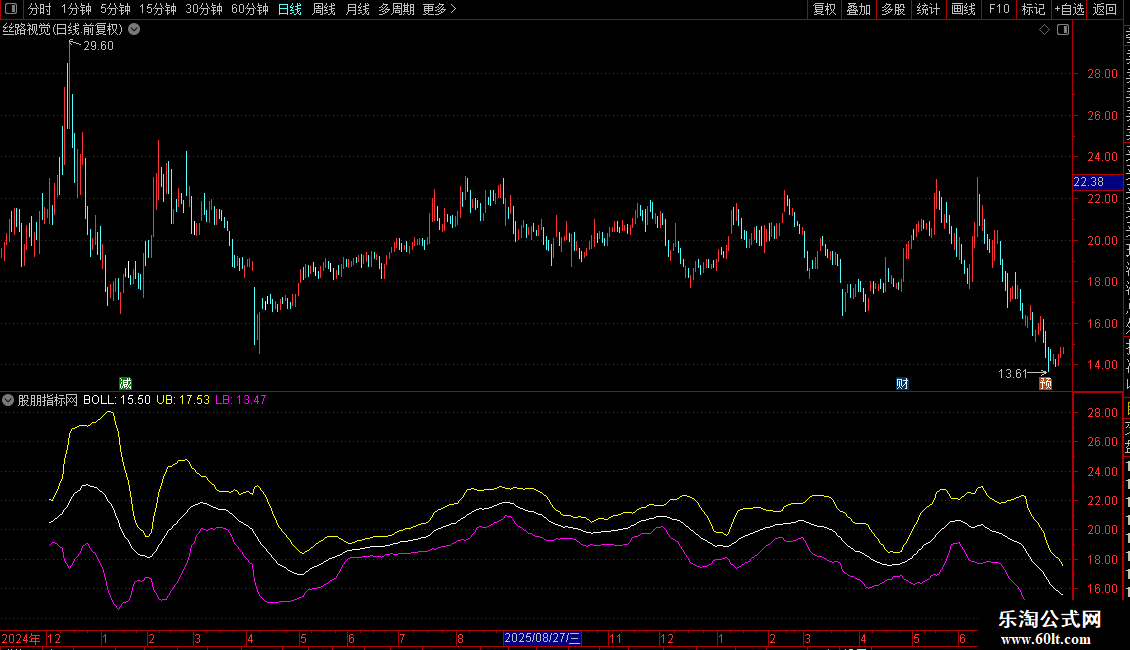Click the 2024年 year label

(x=21, y=638)
